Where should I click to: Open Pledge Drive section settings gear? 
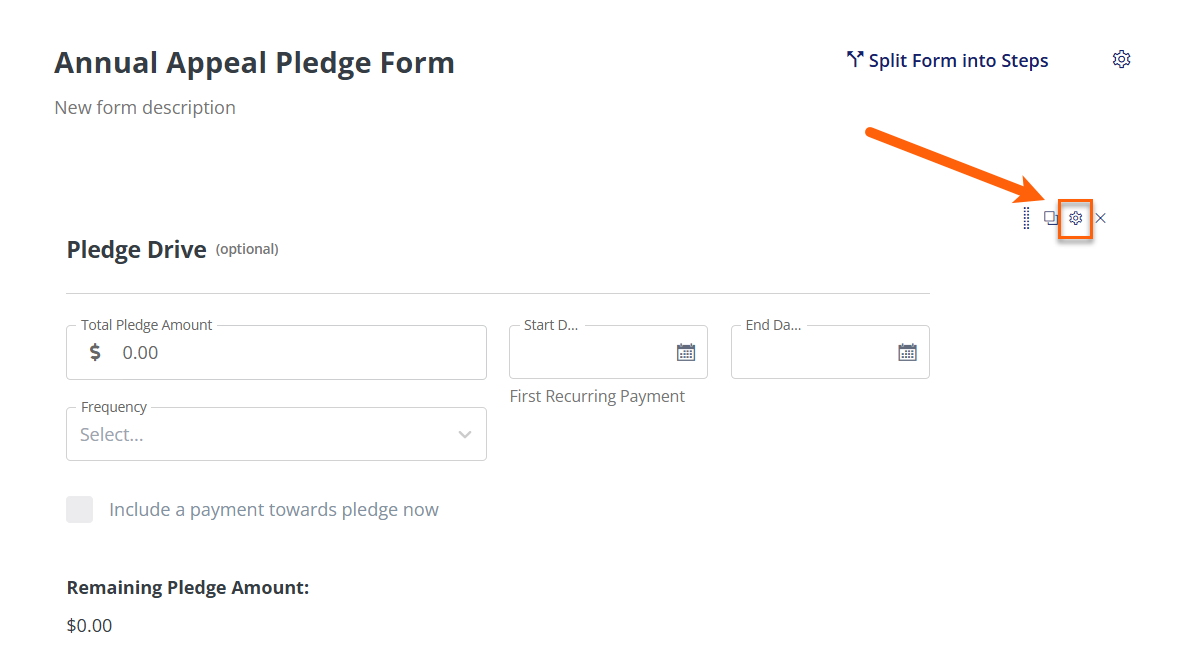tap(1075, 218)
